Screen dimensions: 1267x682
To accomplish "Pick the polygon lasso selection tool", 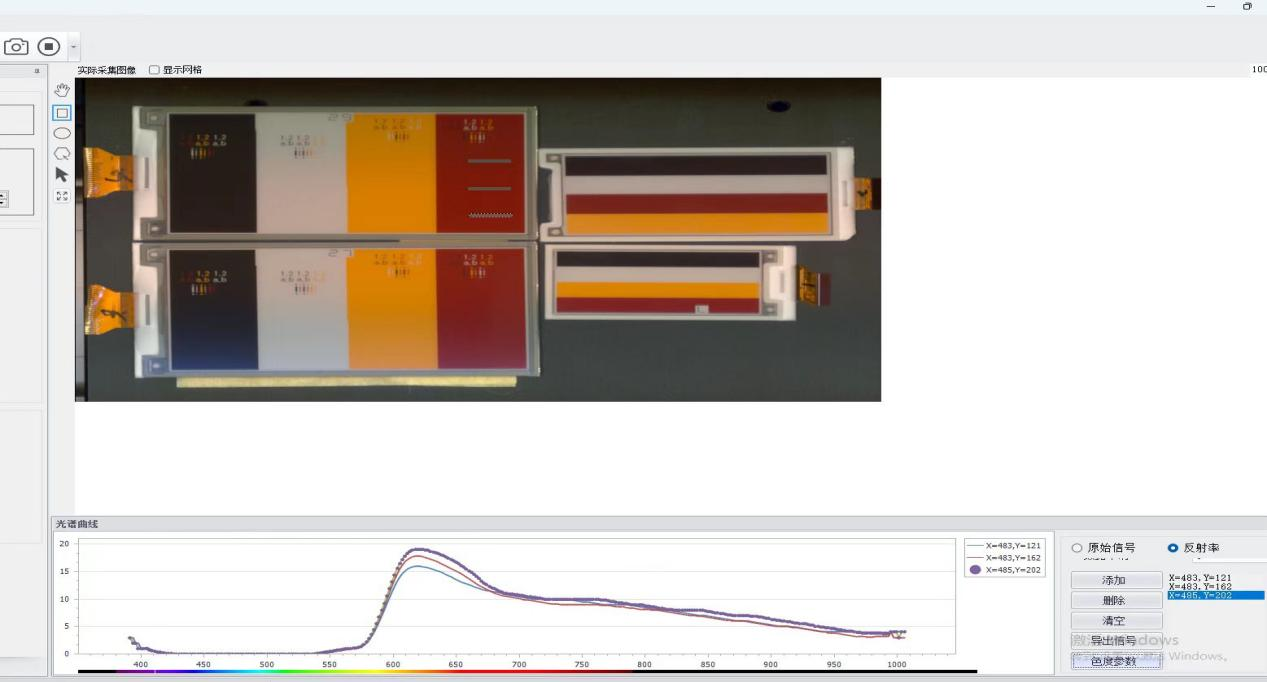I will pyautogui.click(x=62, y=154).
